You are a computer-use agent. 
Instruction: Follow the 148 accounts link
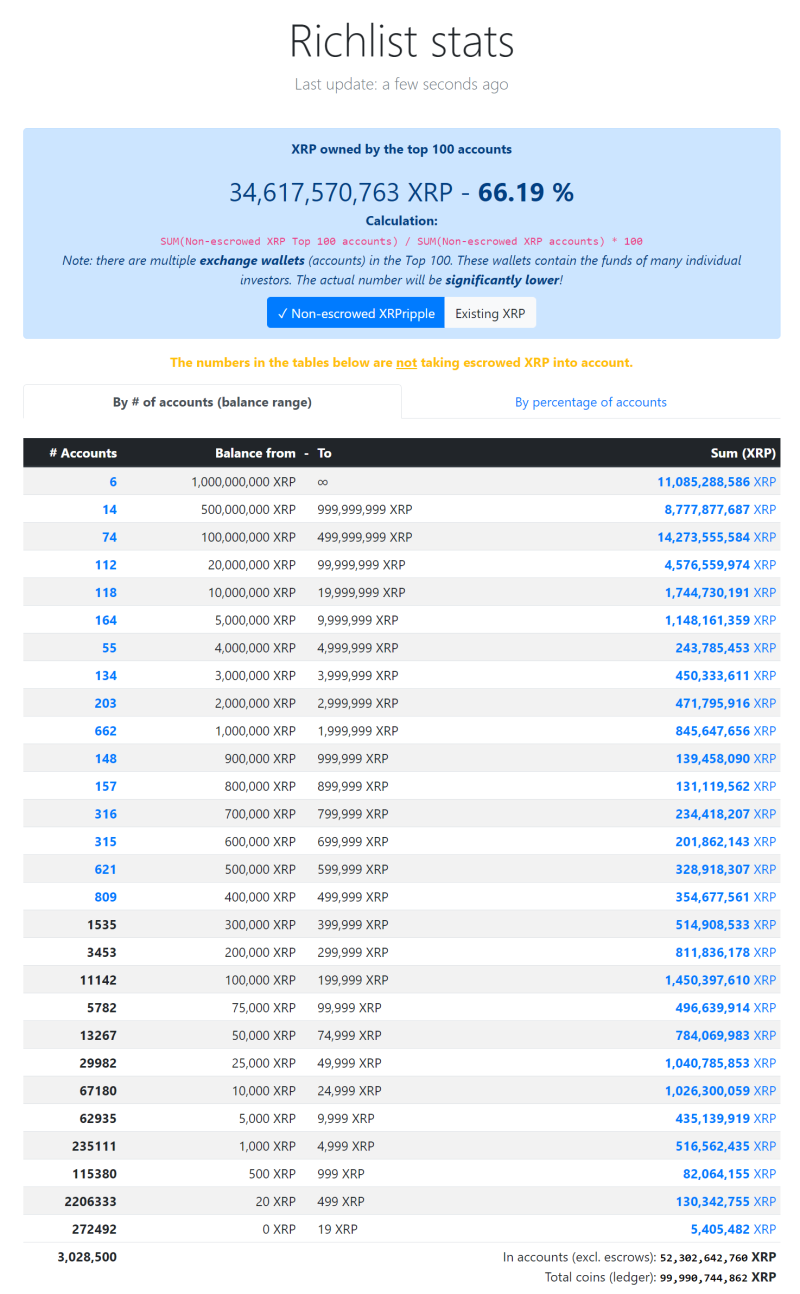pos(106,758)
